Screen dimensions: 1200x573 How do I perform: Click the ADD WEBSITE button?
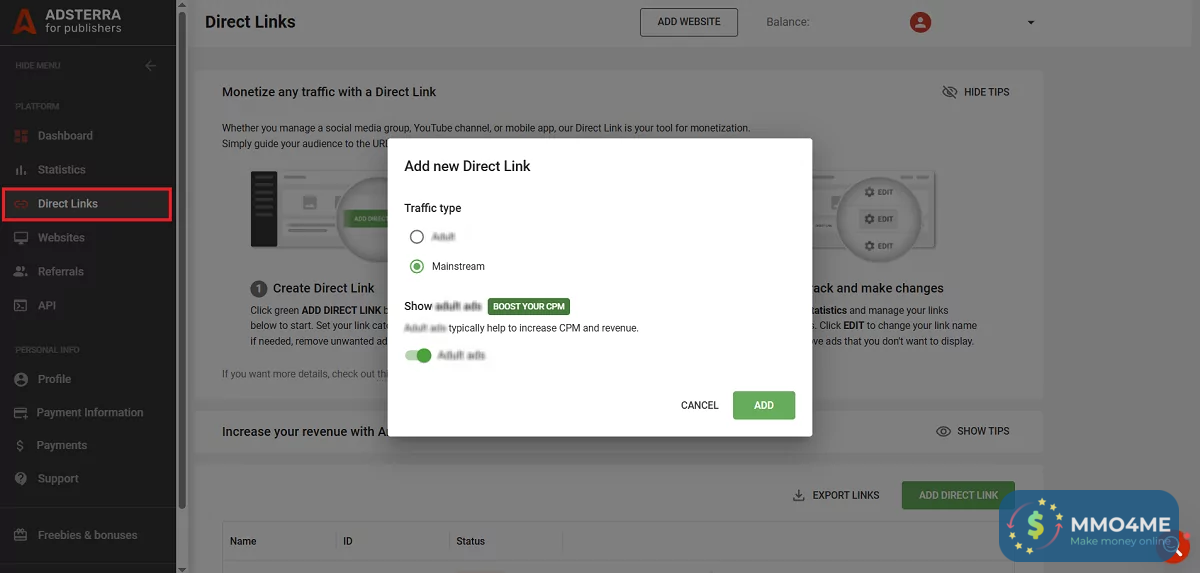tap(688, 22)
